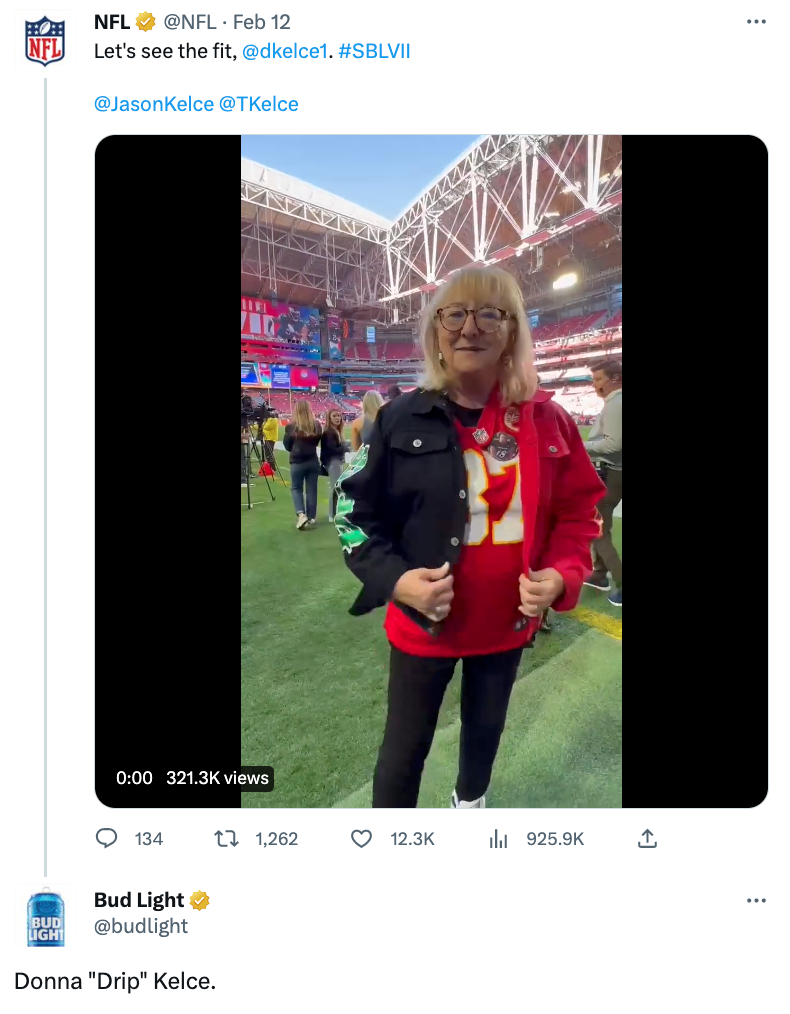View tweet analytics bar chart icon
790x1014 pixels.
pyautogui.click(x=498, y=838)
